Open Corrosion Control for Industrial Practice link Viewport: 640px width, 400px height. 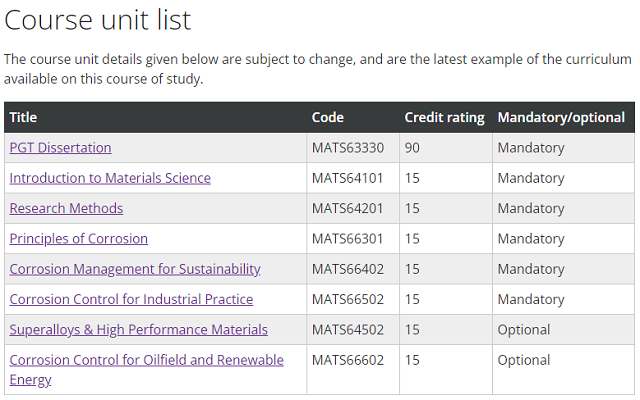click(x=131, y=299)
